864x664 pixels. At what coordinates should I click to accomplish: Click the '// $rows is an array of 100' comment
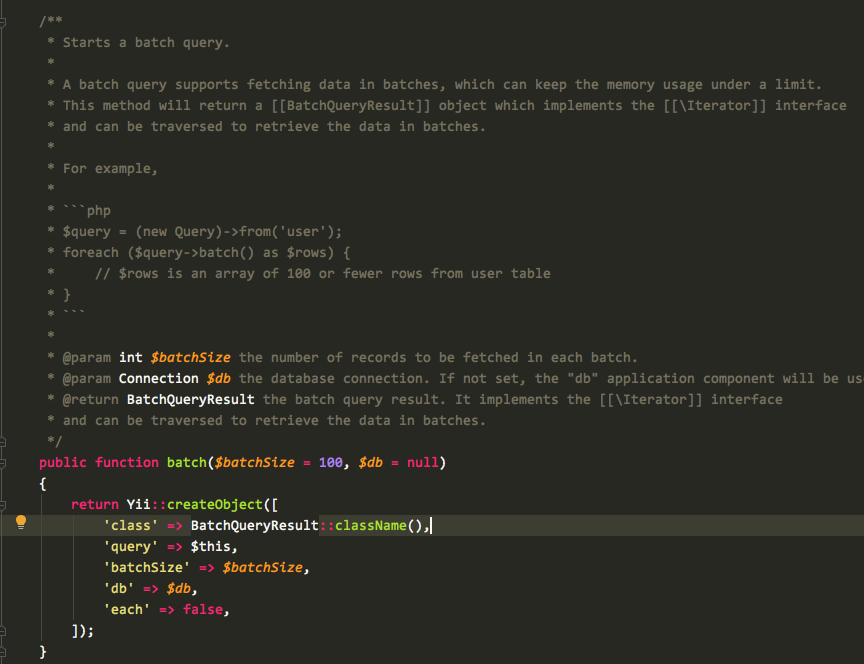coord(322,273)
